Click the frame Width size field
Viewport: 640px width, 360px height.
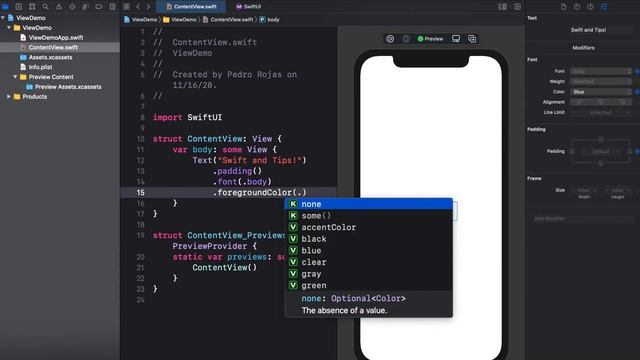tap(584, 190)
